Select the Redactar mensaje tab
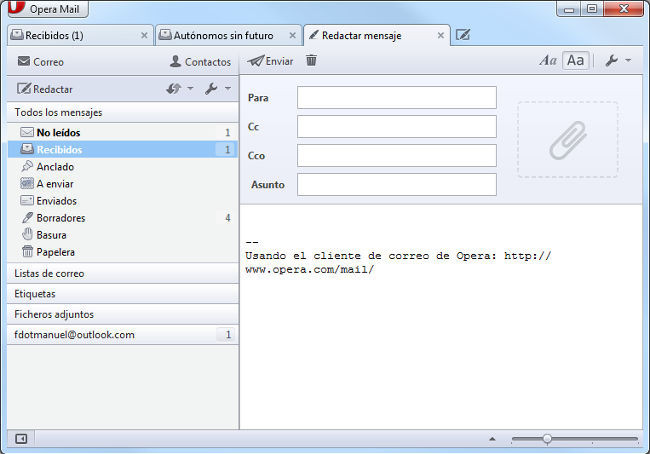 point(376,35)
